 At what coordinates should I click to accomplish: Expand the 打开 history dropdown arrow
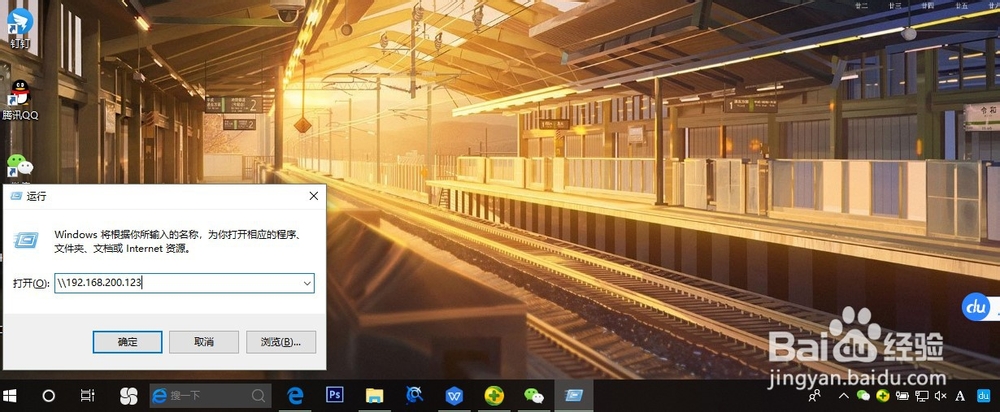pyautogui.click(x=307, y=283)
